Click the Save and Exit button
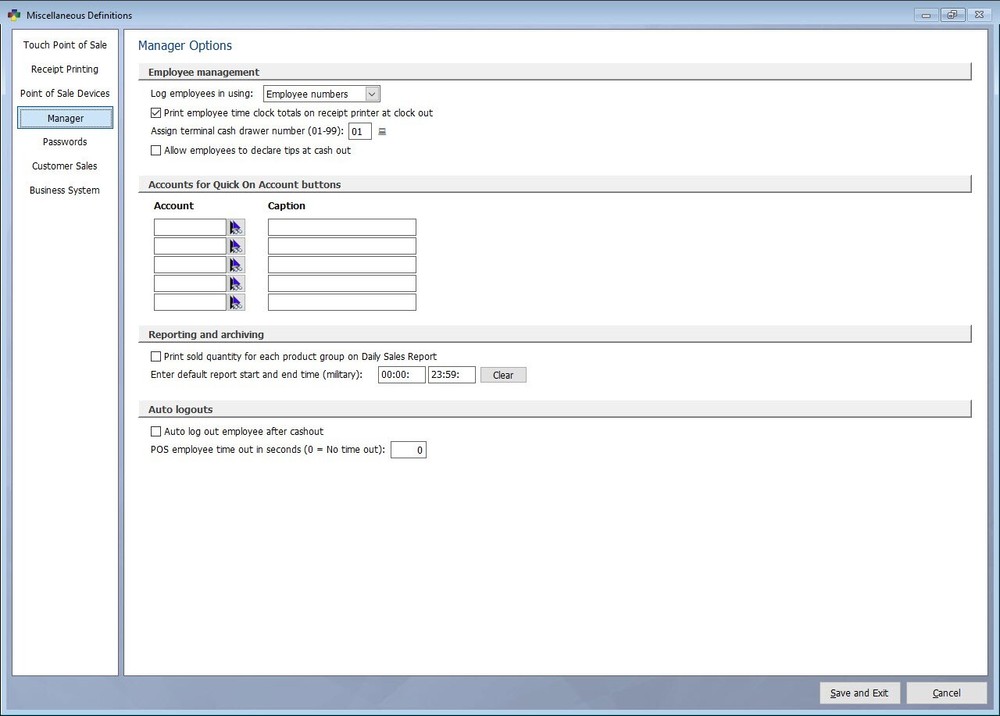Image resolution: width=1000 pixels, height=716 pixels. pyautogui.click(x=859, y=693)
